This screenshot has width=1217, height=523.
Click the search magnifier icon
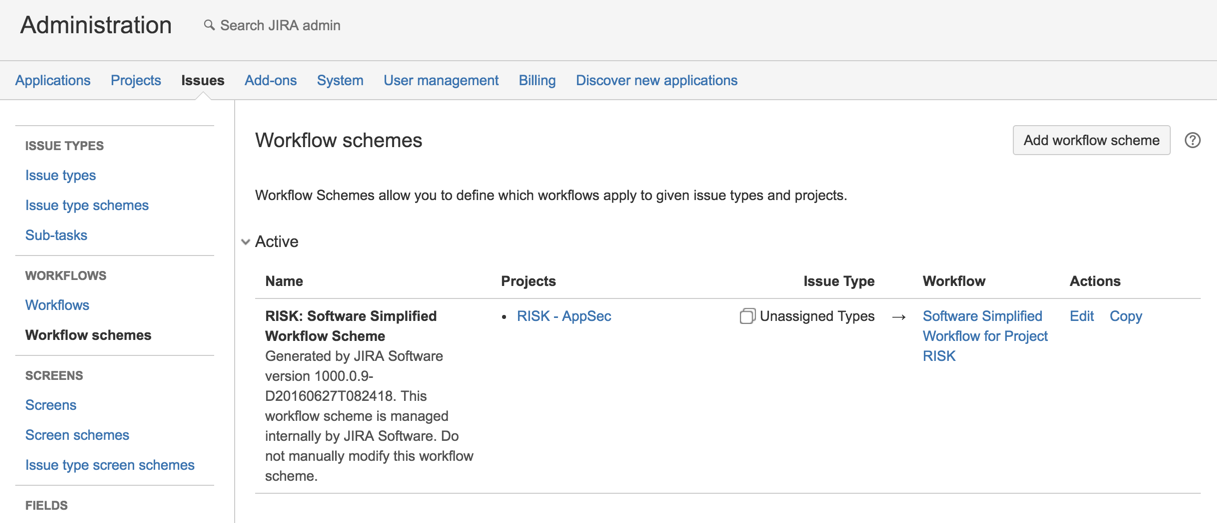pos(209,25)
